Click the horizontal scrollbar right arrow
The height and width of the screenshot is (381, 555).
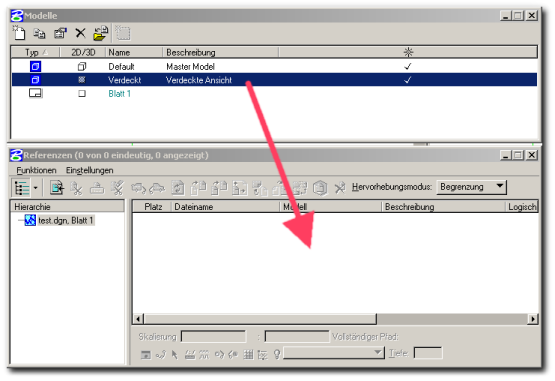pos(532,319)
